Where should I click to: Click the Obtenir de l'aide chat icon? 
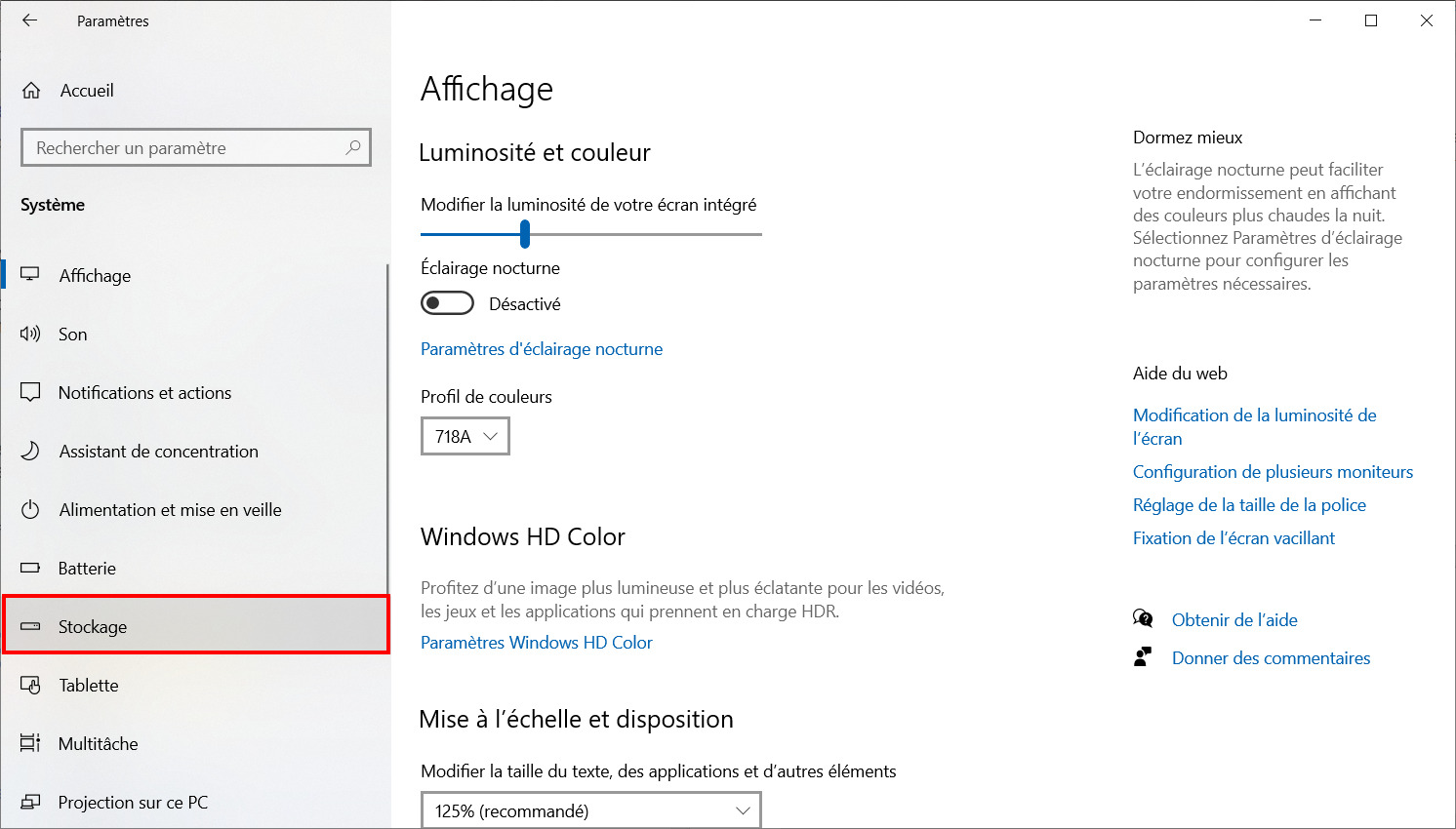(1143, 618)
